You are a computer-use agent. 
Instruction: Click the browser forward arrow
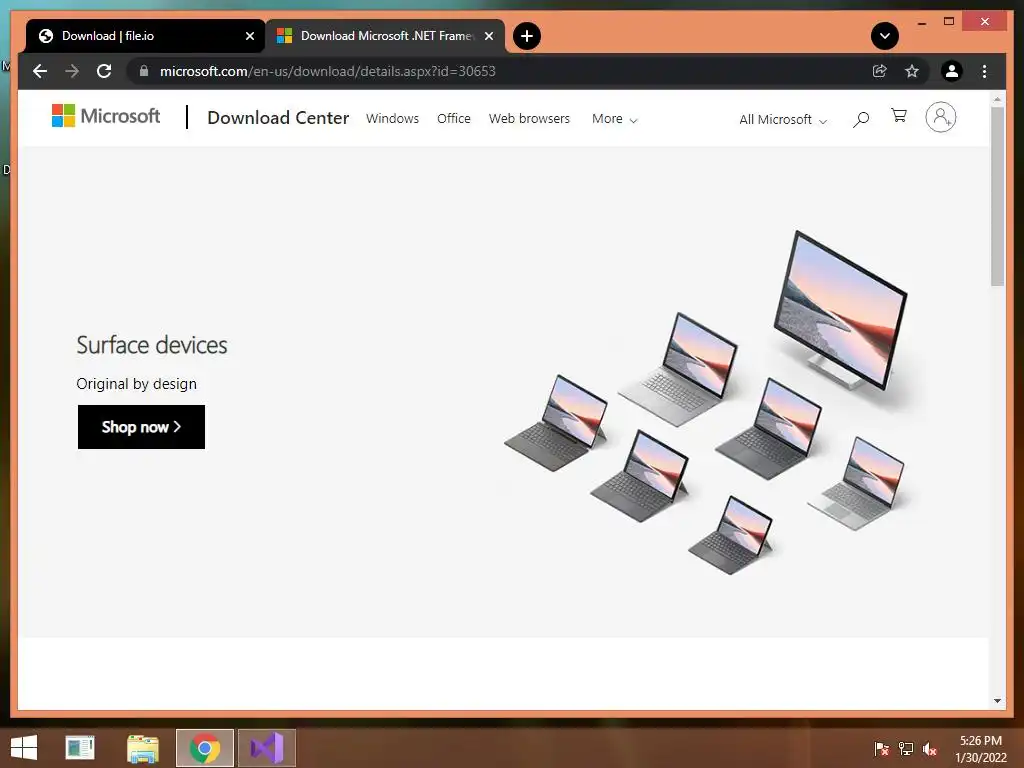pos(72,71)
